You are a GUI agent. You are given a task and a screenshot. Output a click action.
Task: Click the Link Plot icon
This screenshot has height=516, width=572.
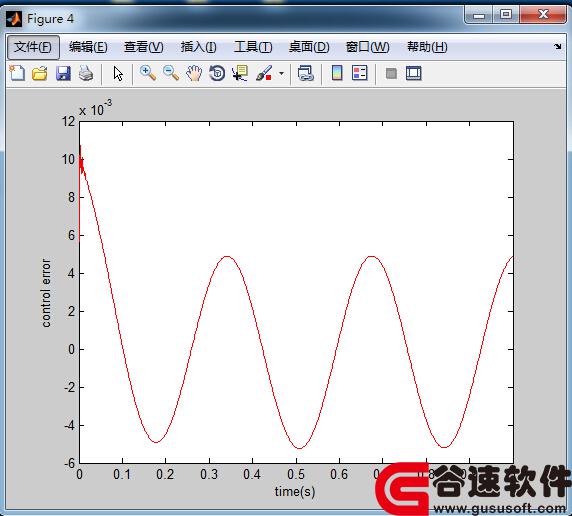pyautogui.click(x=305, y=73)
